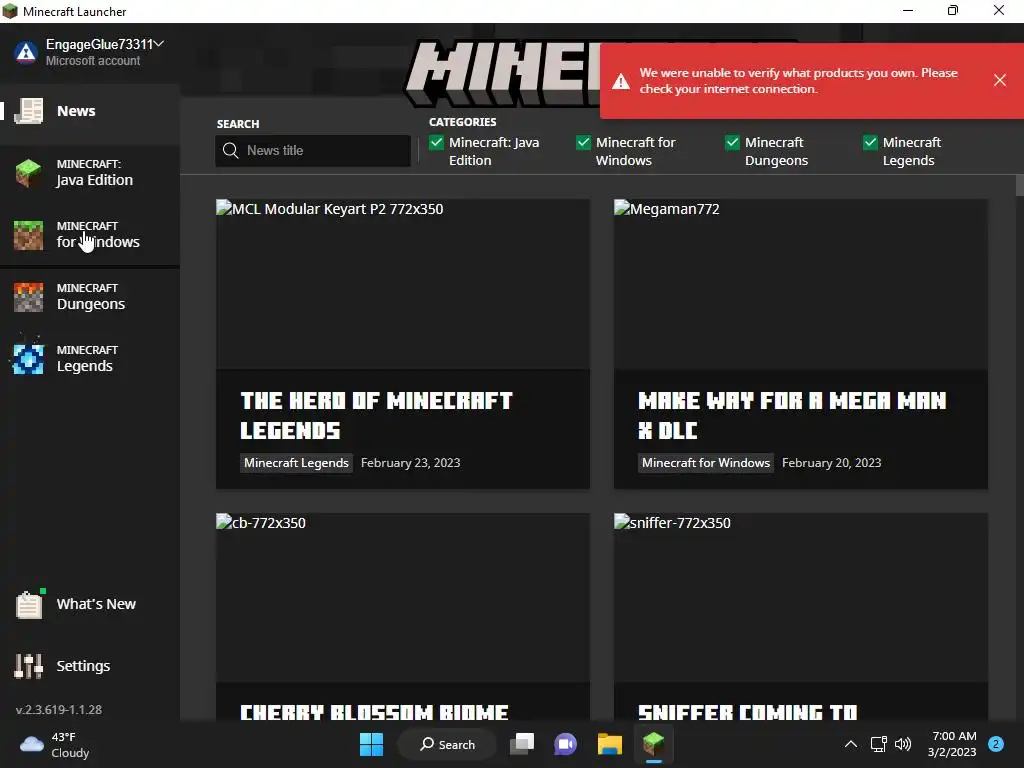Open Windows Start menu
This screenshot has height=768, width=1024.
click(372, 744)
